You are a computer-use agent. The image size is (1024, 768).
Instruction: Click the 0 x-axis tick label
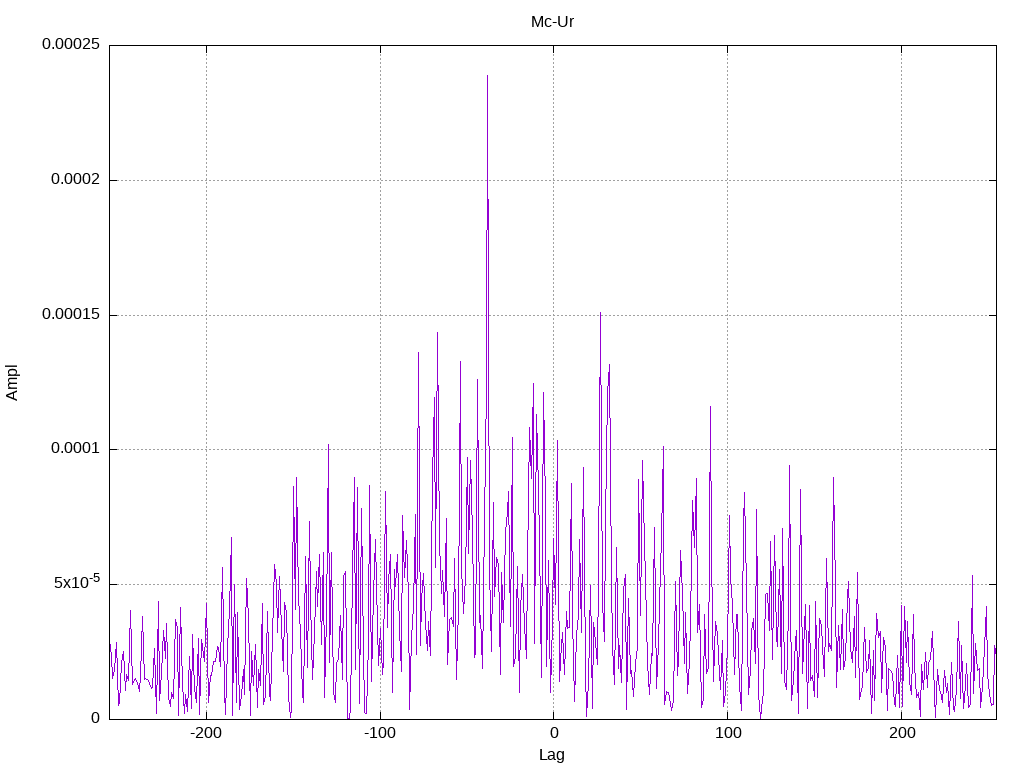[554, 733]
